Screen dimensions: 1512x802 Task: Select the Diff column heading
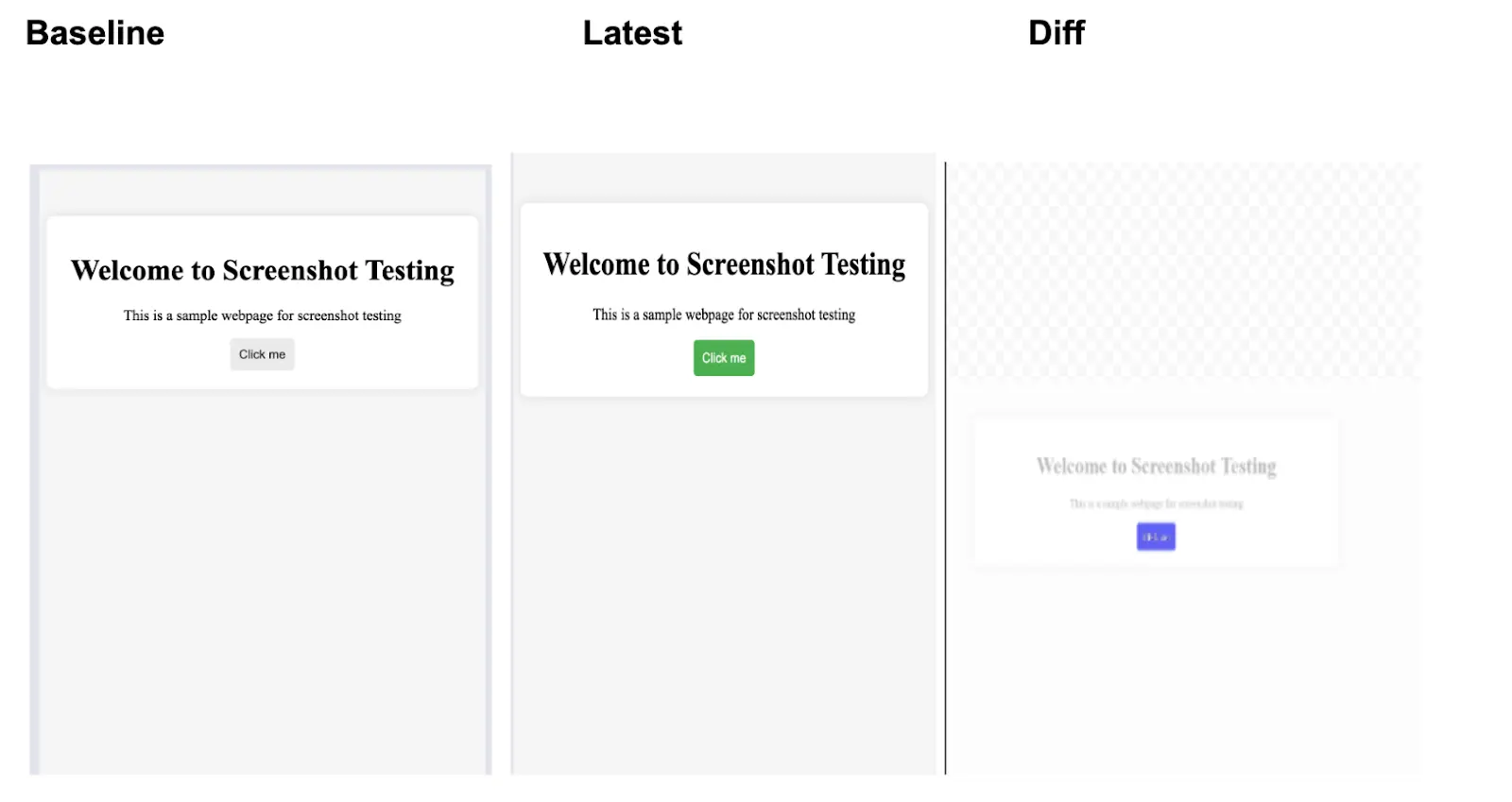tap(1055, 32)
